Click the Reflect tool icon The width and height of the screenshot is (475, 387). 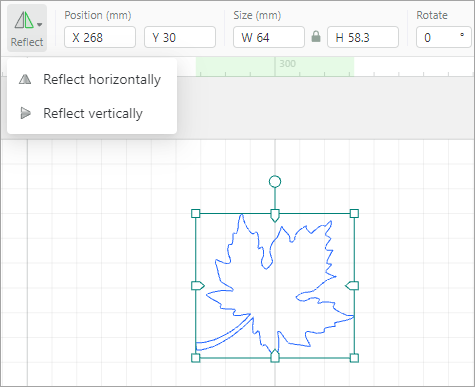coord(24,20)
